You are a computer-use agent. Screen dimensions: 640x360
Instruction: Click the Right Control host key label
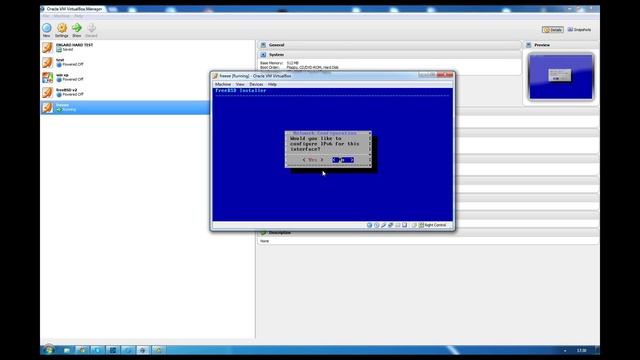coord(435,225)
